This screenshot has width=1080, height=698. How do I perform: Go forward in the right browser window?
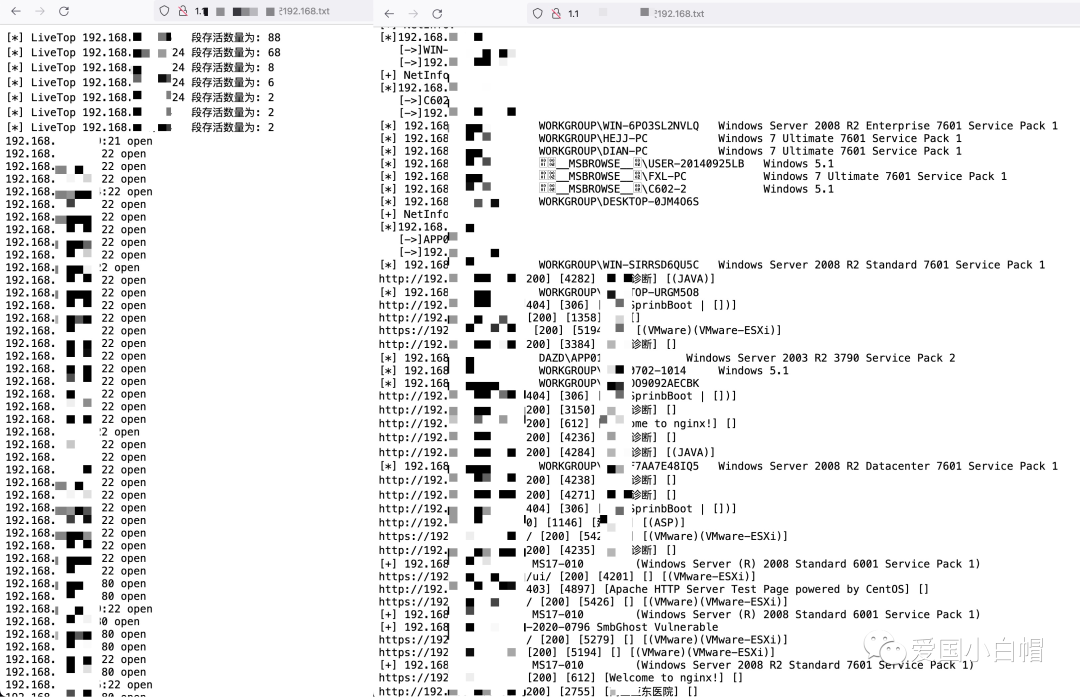[x=413, y=13]
